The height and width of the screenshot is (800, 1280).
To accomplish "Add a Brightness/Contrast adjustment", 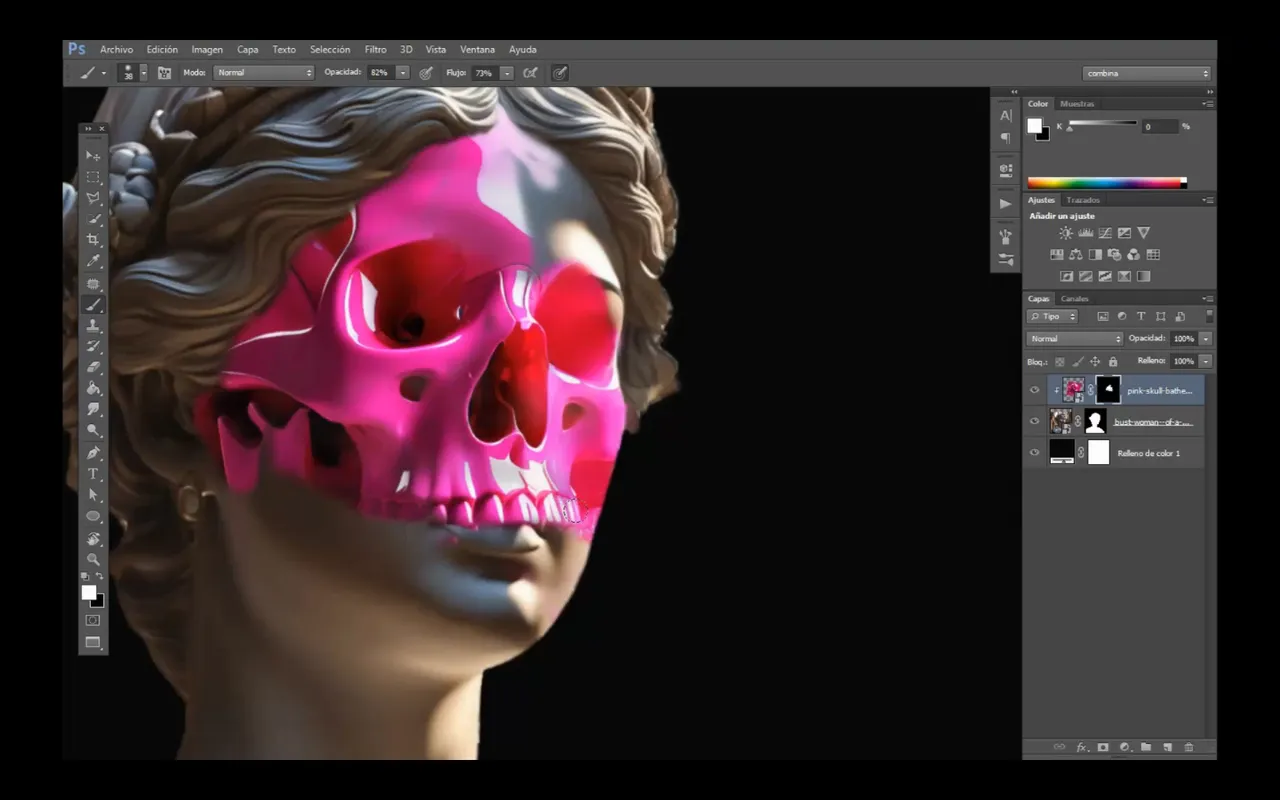I will [x=1066, y=233].
